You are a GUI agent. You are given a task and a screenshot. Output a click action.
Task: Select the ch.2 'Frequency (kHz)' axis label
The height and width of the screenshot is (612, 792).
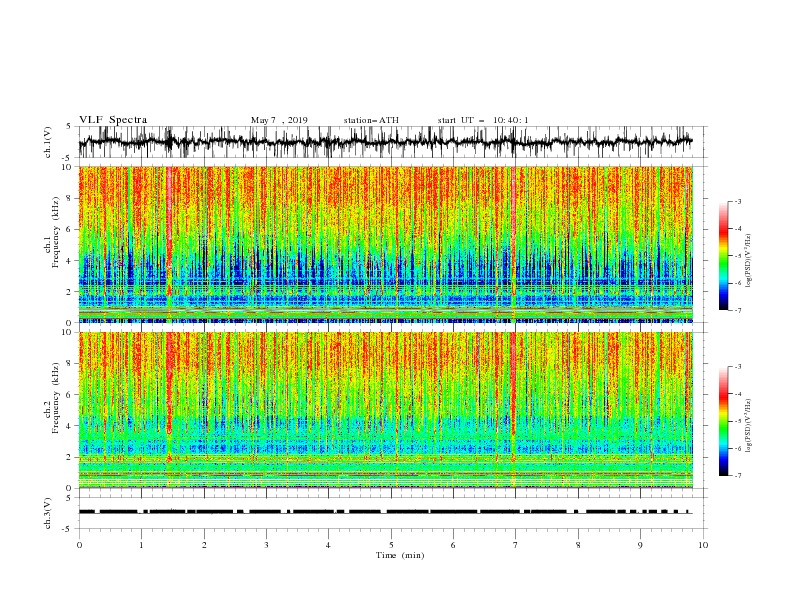tap(56, 398)
